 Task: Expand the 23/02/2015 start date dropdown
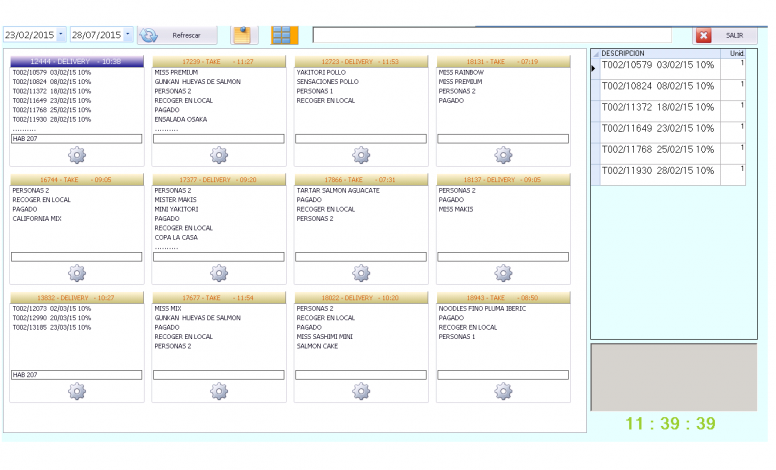click(x=61, y=34)
